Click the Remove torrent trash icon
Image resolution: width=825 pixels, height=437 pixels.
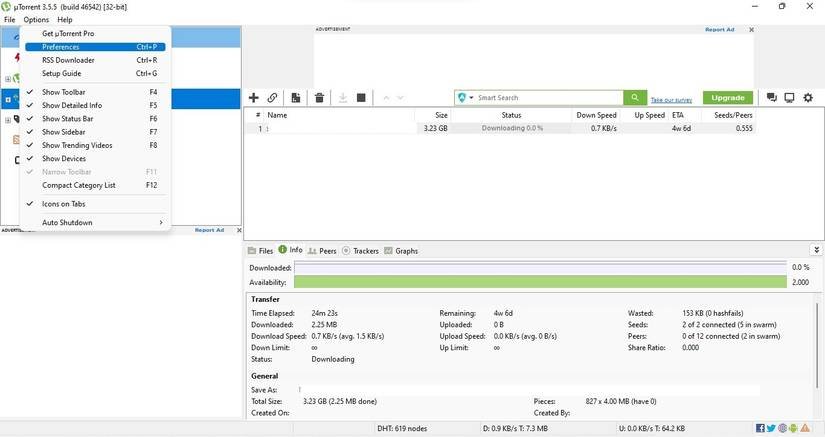pos(319,98)
